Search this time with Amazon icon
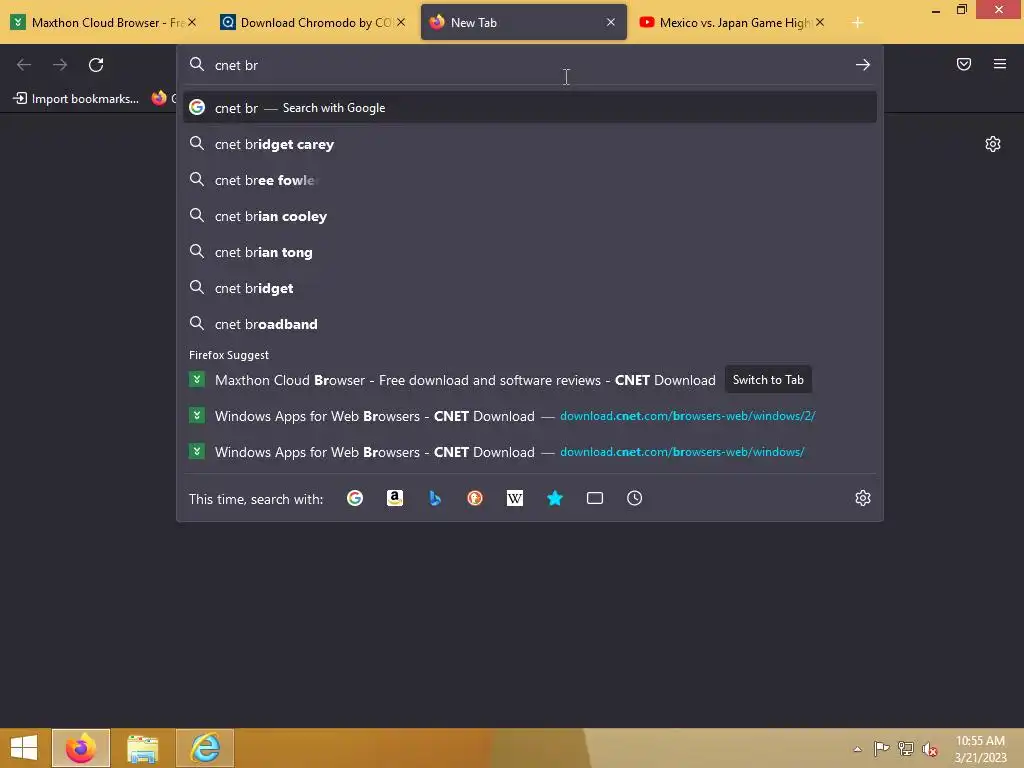 (394, 498)
